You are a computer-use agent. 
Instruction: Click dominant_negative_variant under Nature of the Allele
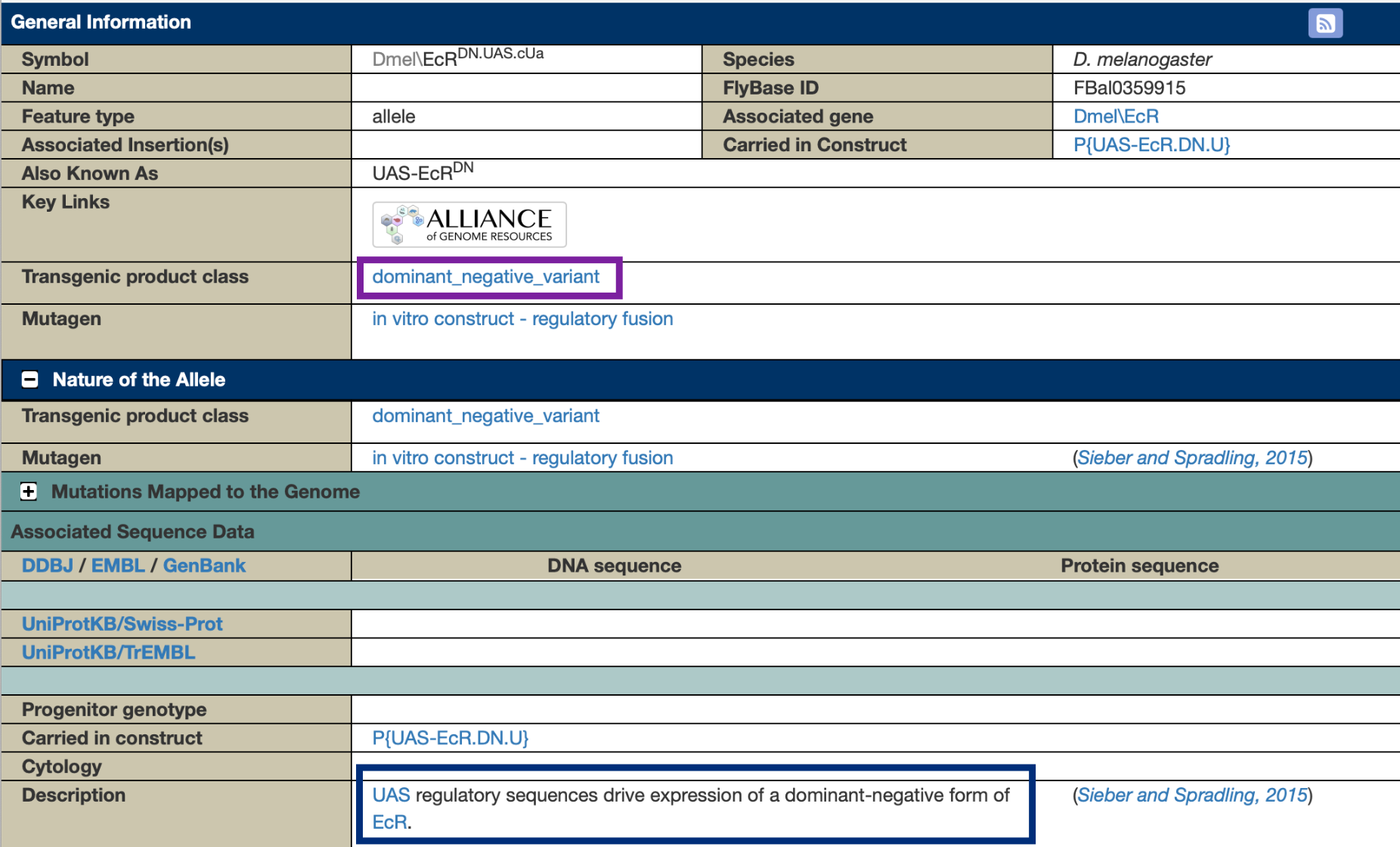[x=485, y=416]
